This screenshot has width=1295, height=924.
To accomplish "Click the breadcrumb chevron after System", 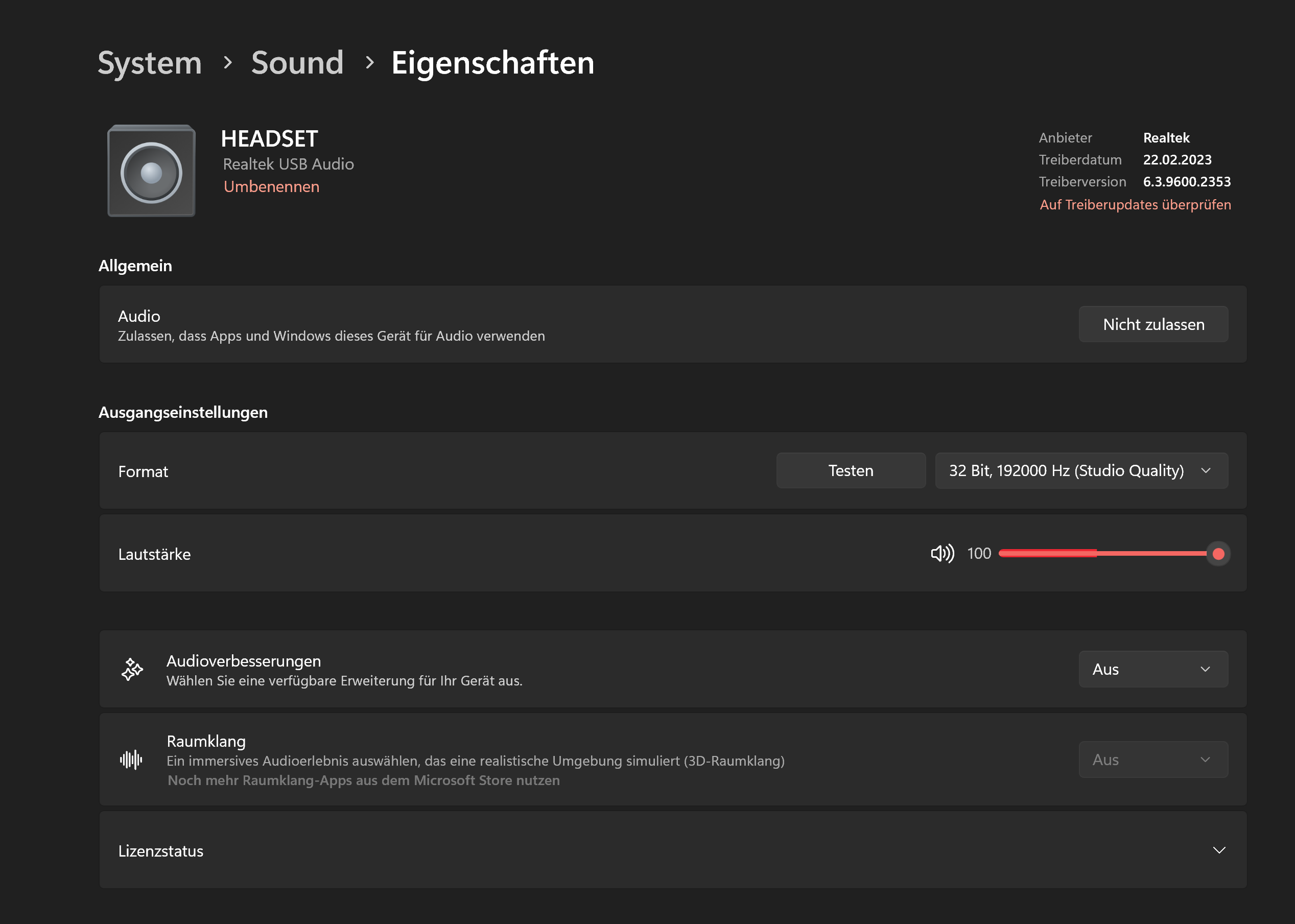I will (x=228, y=63).
